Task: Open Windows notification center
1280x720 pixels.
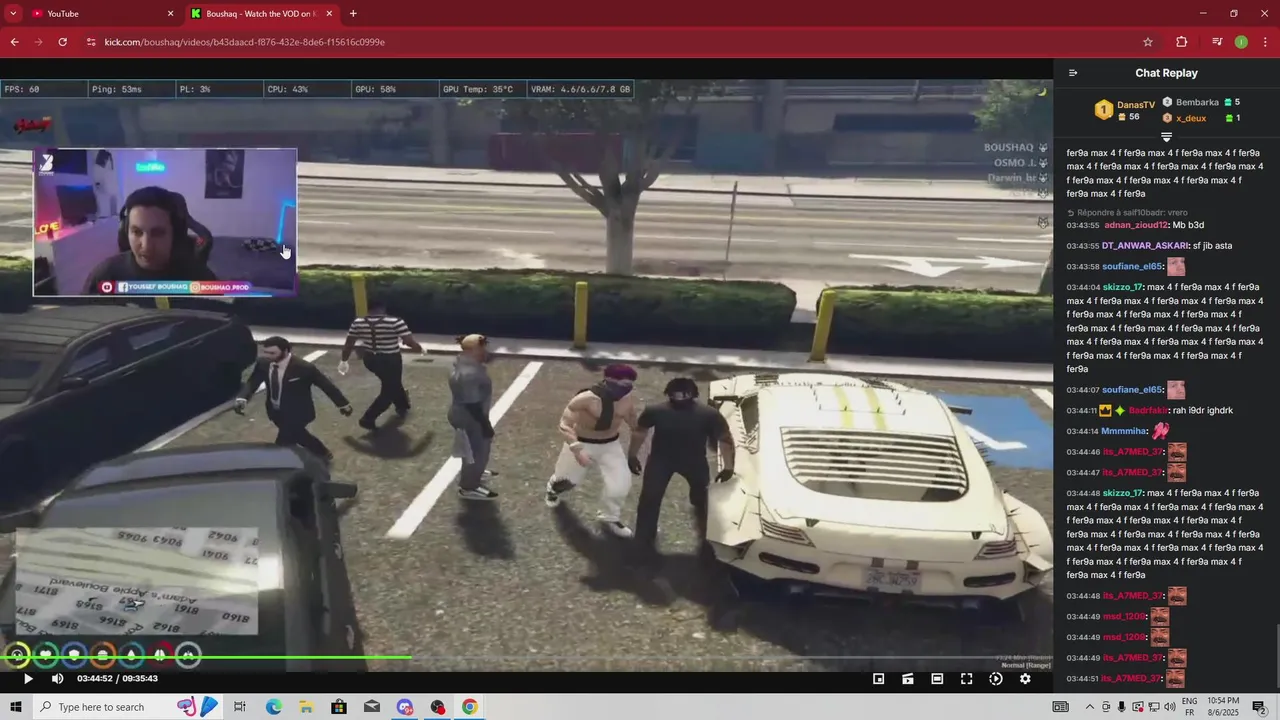Action: [1259, 707]
